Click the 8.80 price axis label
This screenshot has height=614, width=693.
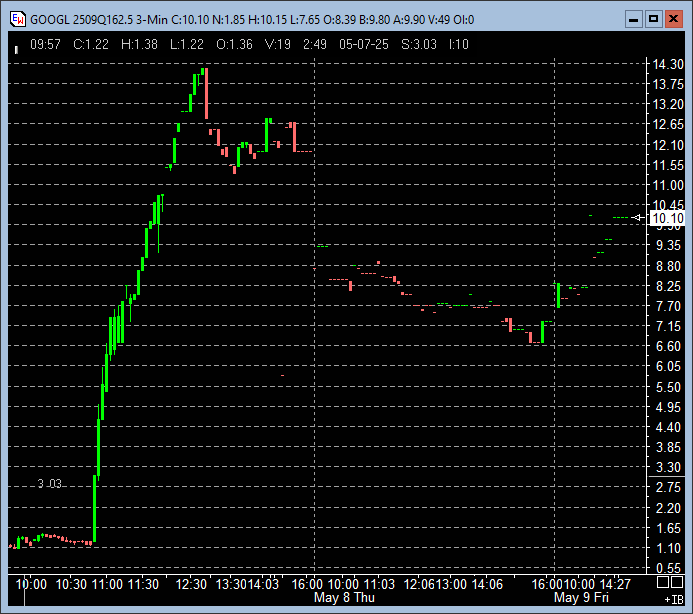pos(668,266)
